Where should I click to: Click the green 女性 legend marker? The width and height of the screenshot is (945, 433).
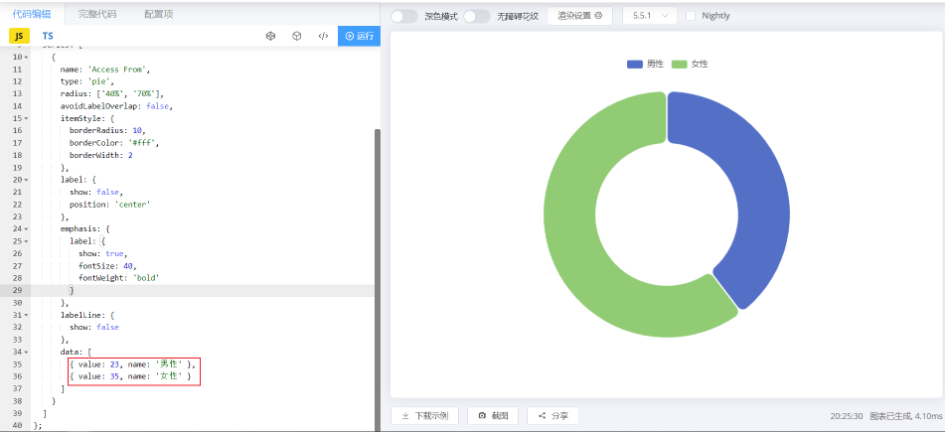pyautogui.click(x=679, y=64)
